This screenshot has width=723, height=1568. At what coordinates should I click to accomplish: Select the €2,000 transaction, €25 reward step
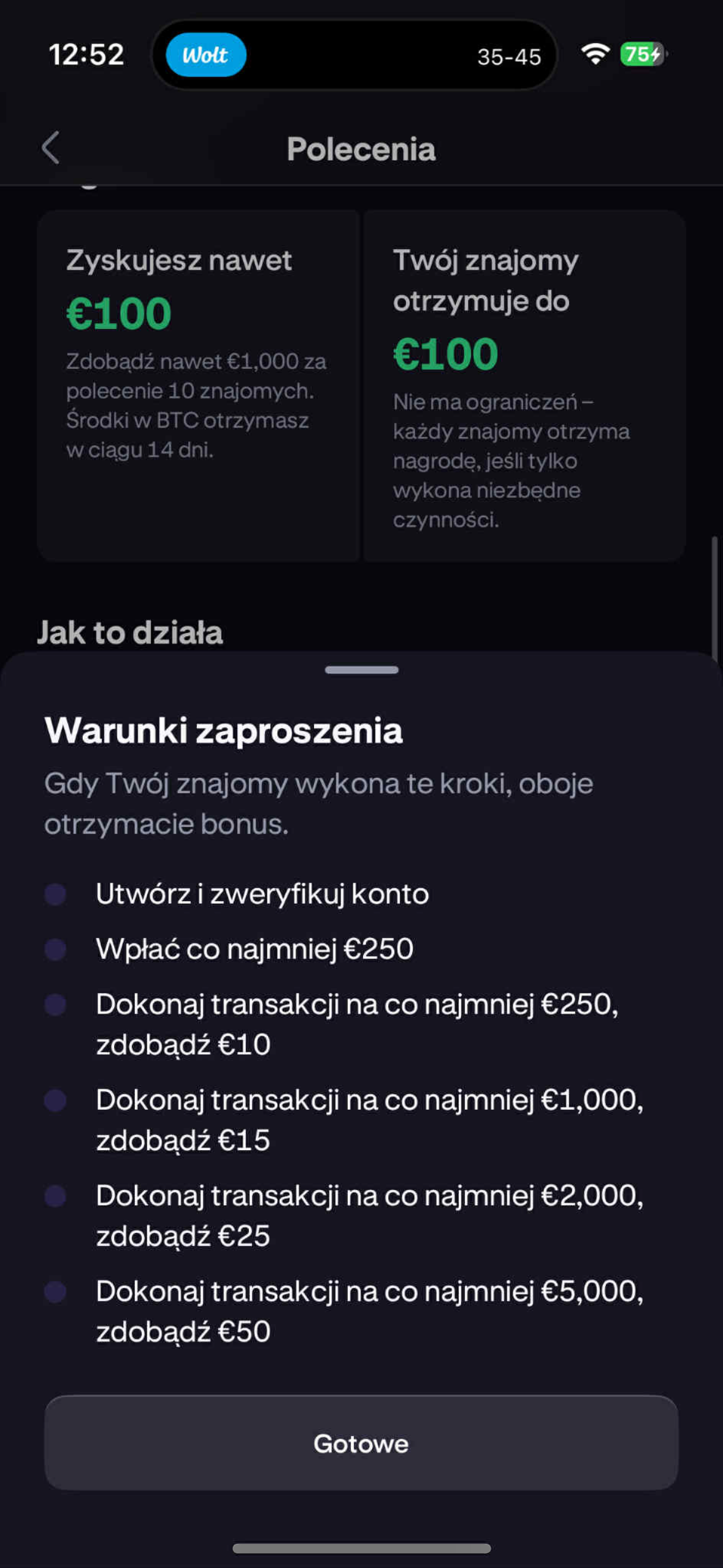369,1215
